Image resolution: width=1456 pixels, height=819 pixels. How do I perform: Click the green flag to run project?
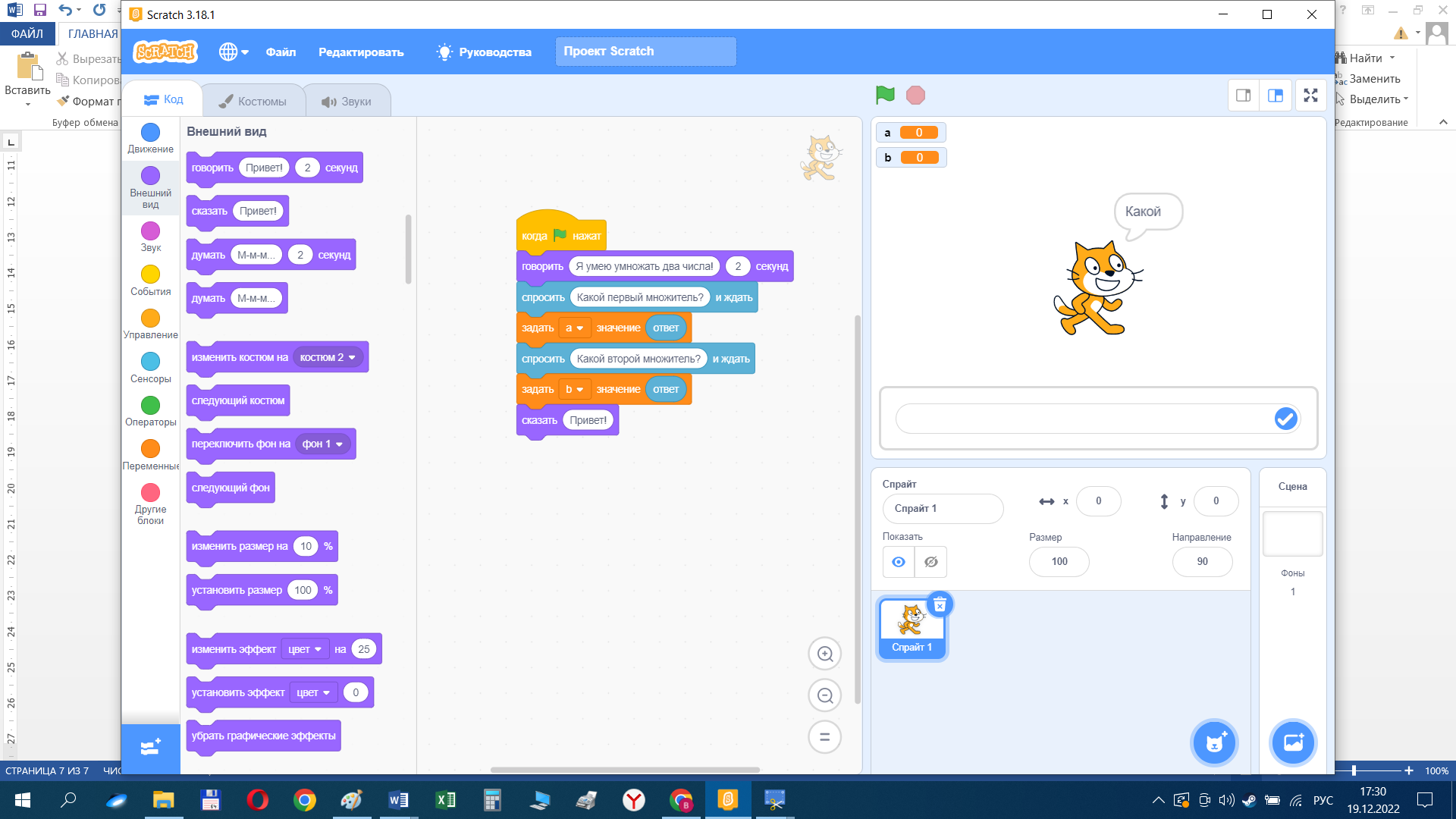885,95
